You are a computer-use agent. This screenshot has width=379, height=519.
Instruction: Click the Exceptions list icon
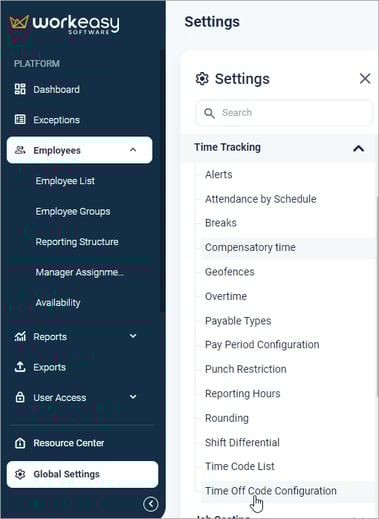[x=20, y=119]
